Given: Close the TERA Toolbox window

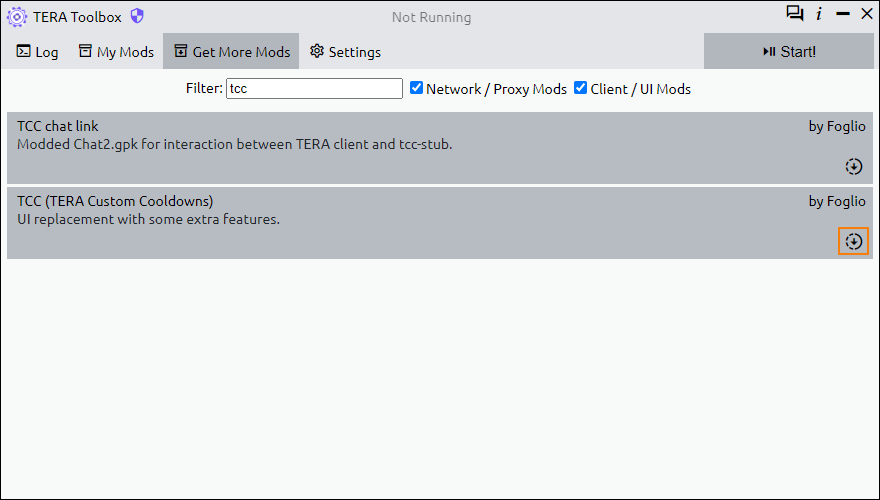Looking at the screenshot, I should coord(867,14).
